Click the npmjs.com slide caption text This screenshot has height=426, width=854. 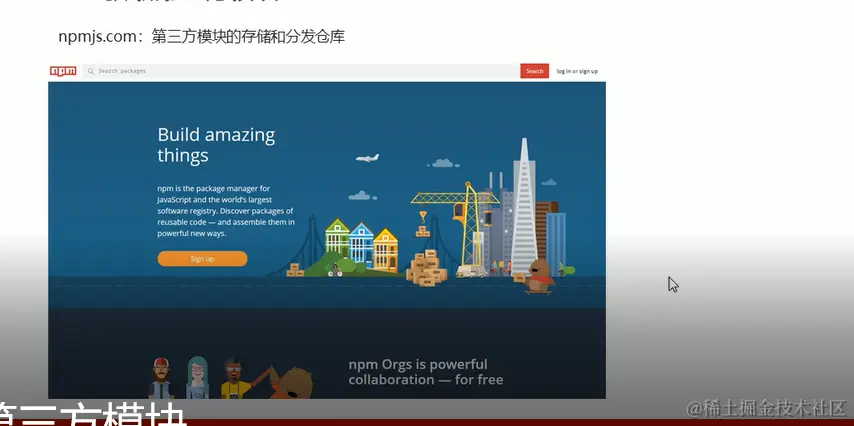[202, 37]
